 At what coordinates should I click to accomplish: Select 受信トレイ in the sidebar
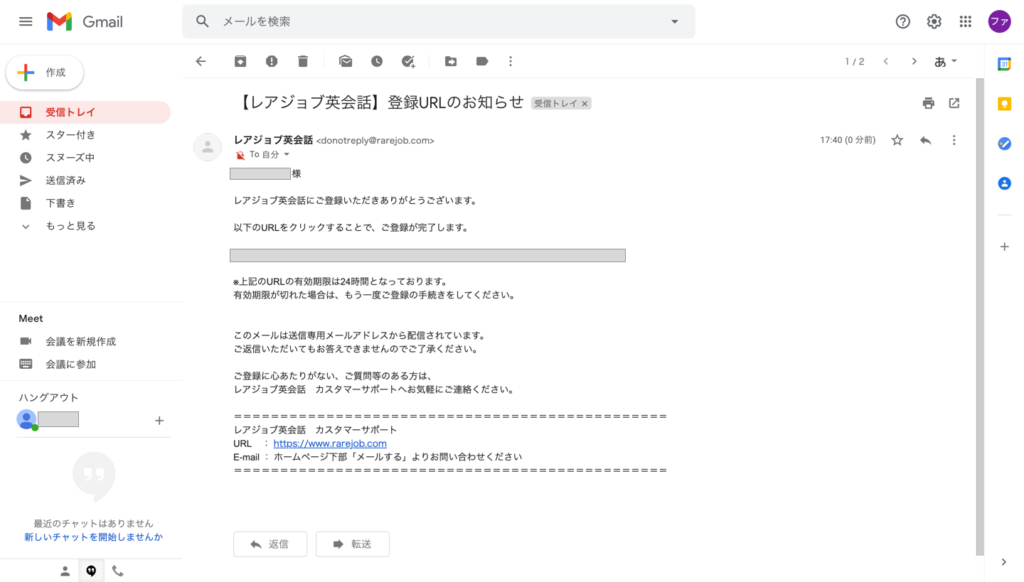tap(85, 112)
